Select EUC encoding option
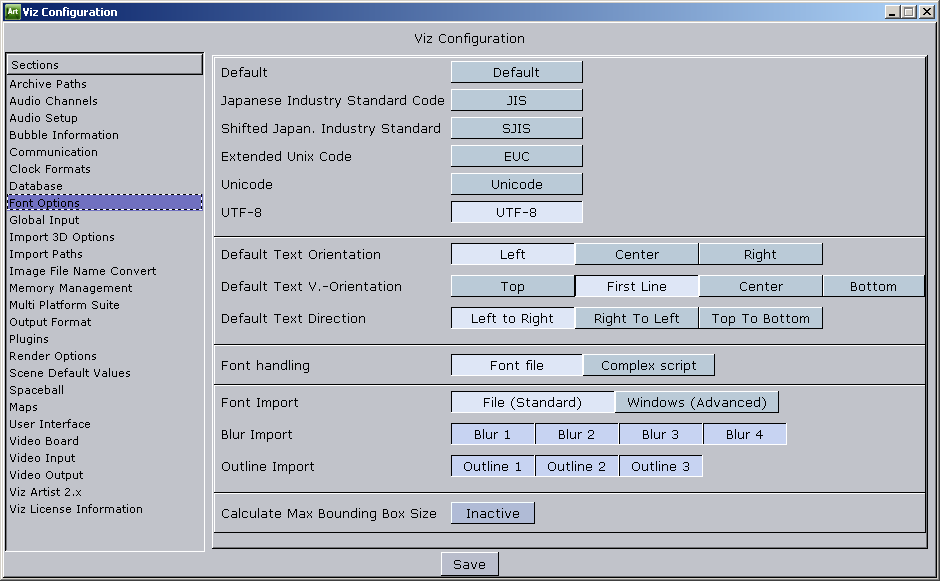The width and height of the screenshot is (940, 581). [516, 156]
